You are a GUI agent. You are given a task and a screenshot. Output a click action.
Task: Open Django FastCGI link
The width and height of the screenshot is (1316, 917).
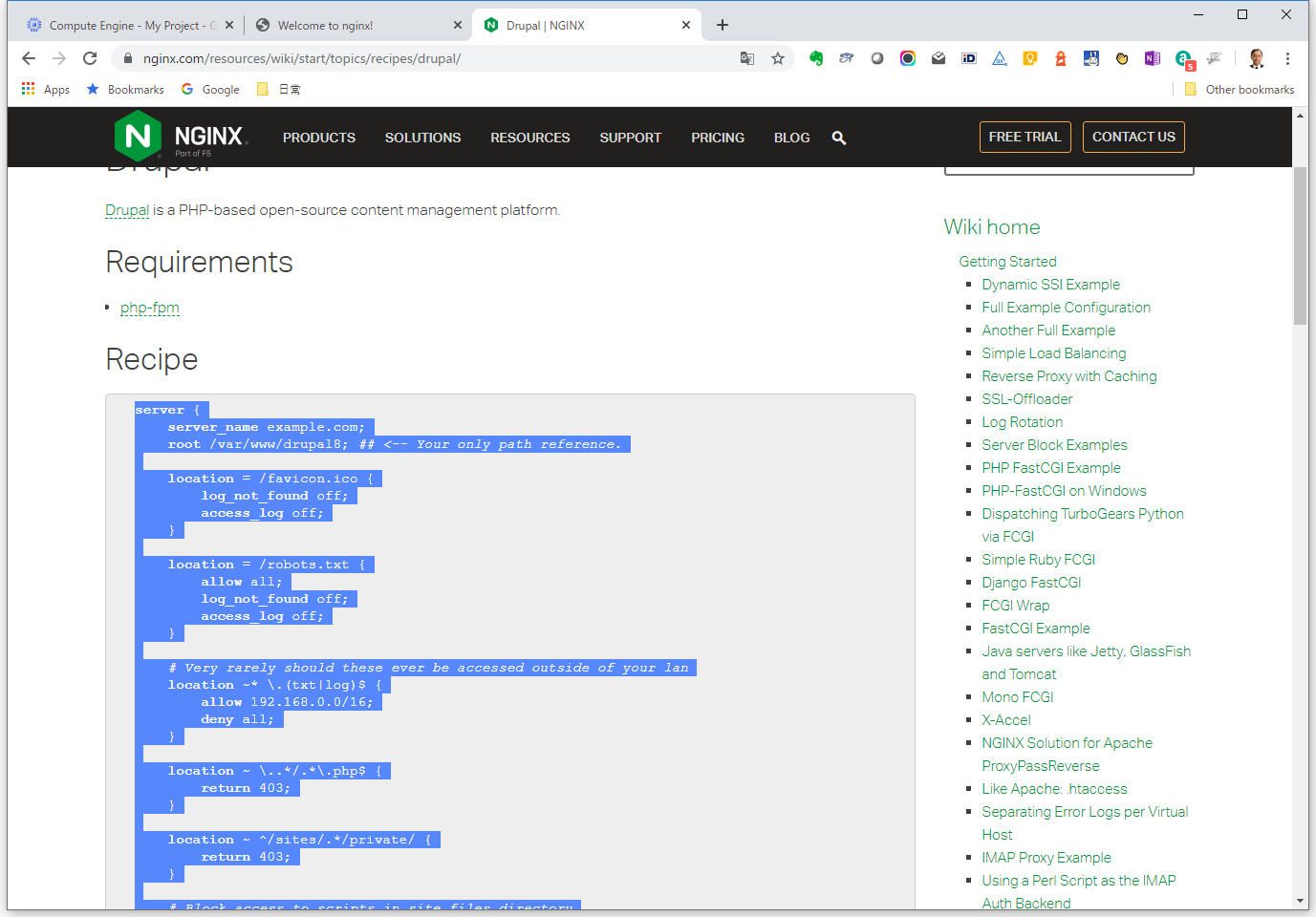[x=1031, y=583]
